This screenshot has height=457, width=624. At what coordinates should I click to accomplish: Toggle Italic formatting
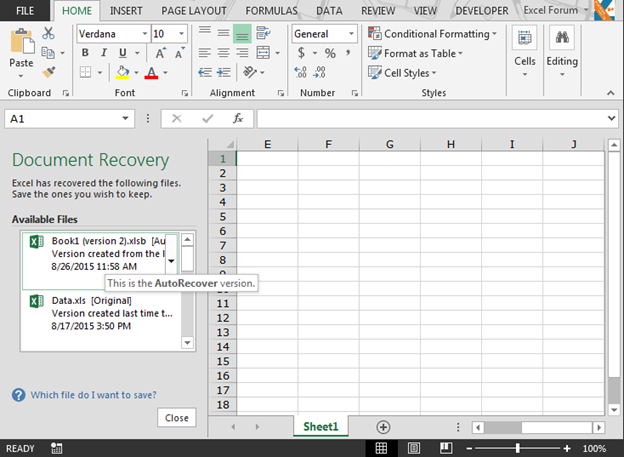click(104, 53)
